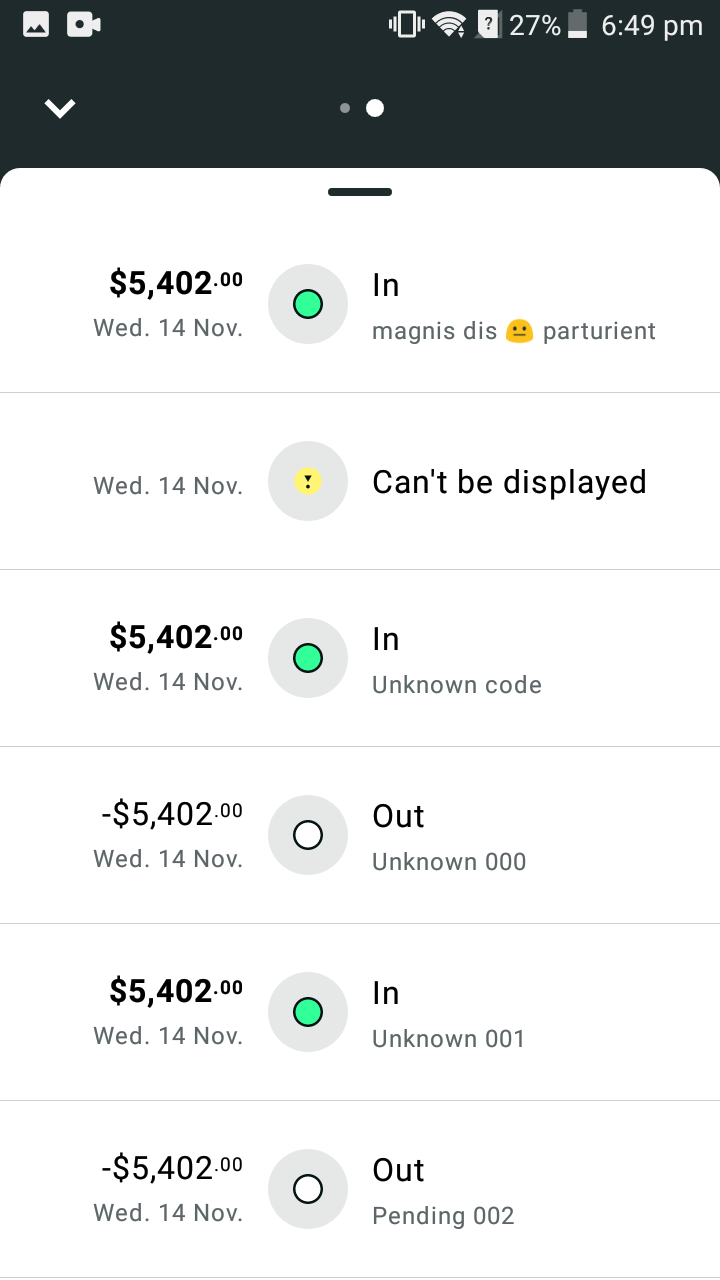Screen dimensions: 720x1280
Task: Select the second active page indicator dot
Action: click(375, 108)
